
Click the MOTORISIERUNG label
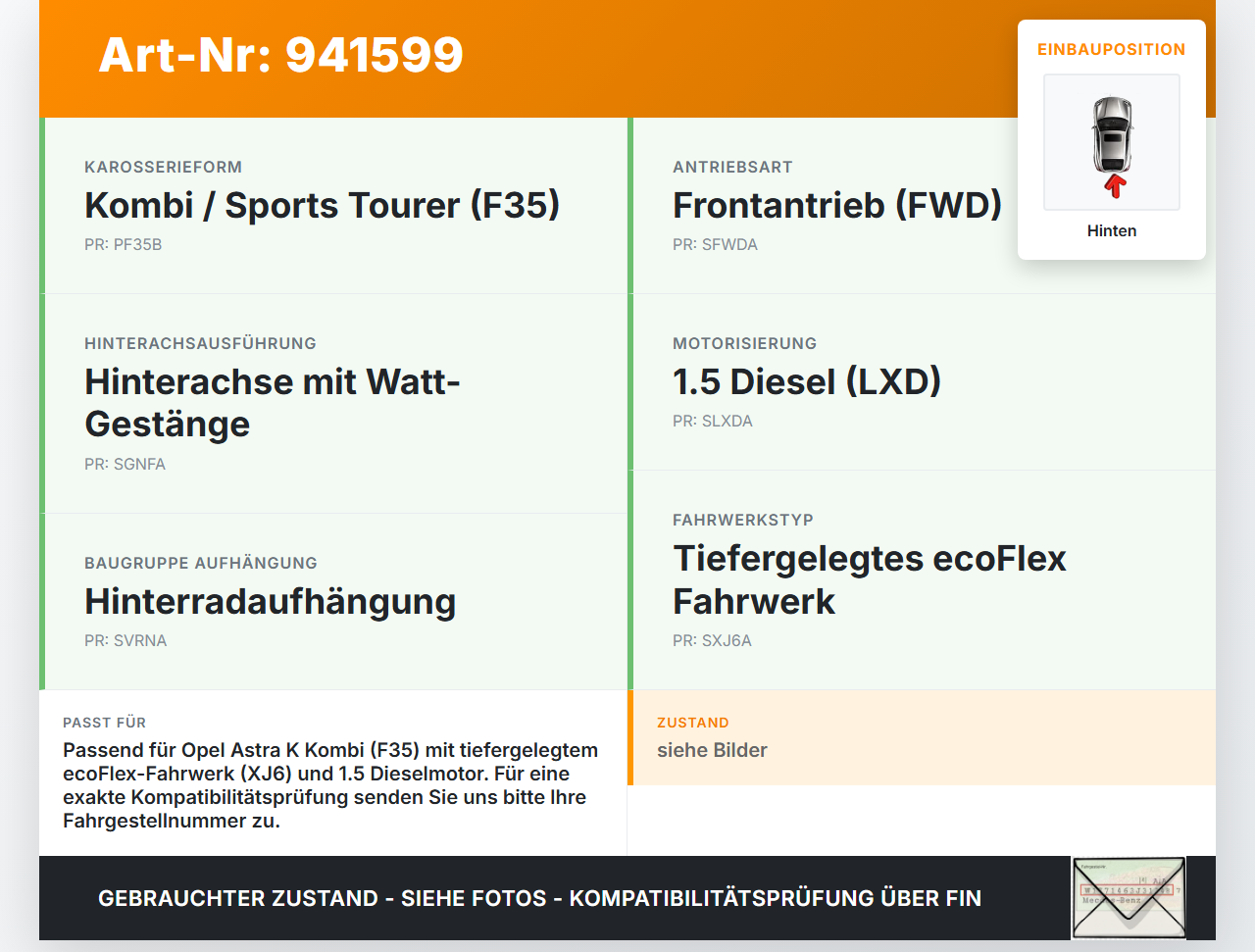coord(744,343)
